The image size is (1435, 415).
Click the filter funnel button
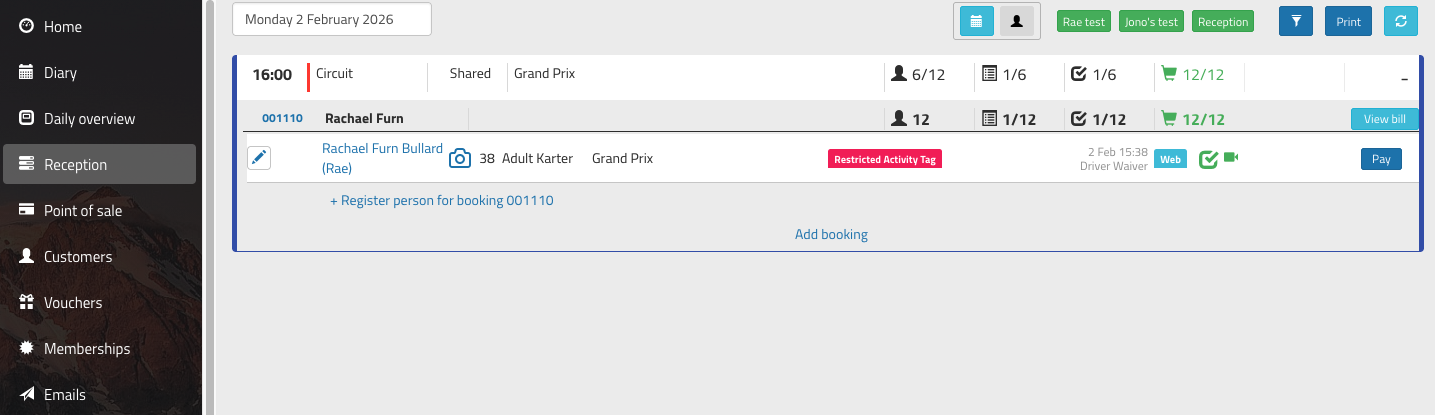pyautogui.click(x=1295, y=21)
